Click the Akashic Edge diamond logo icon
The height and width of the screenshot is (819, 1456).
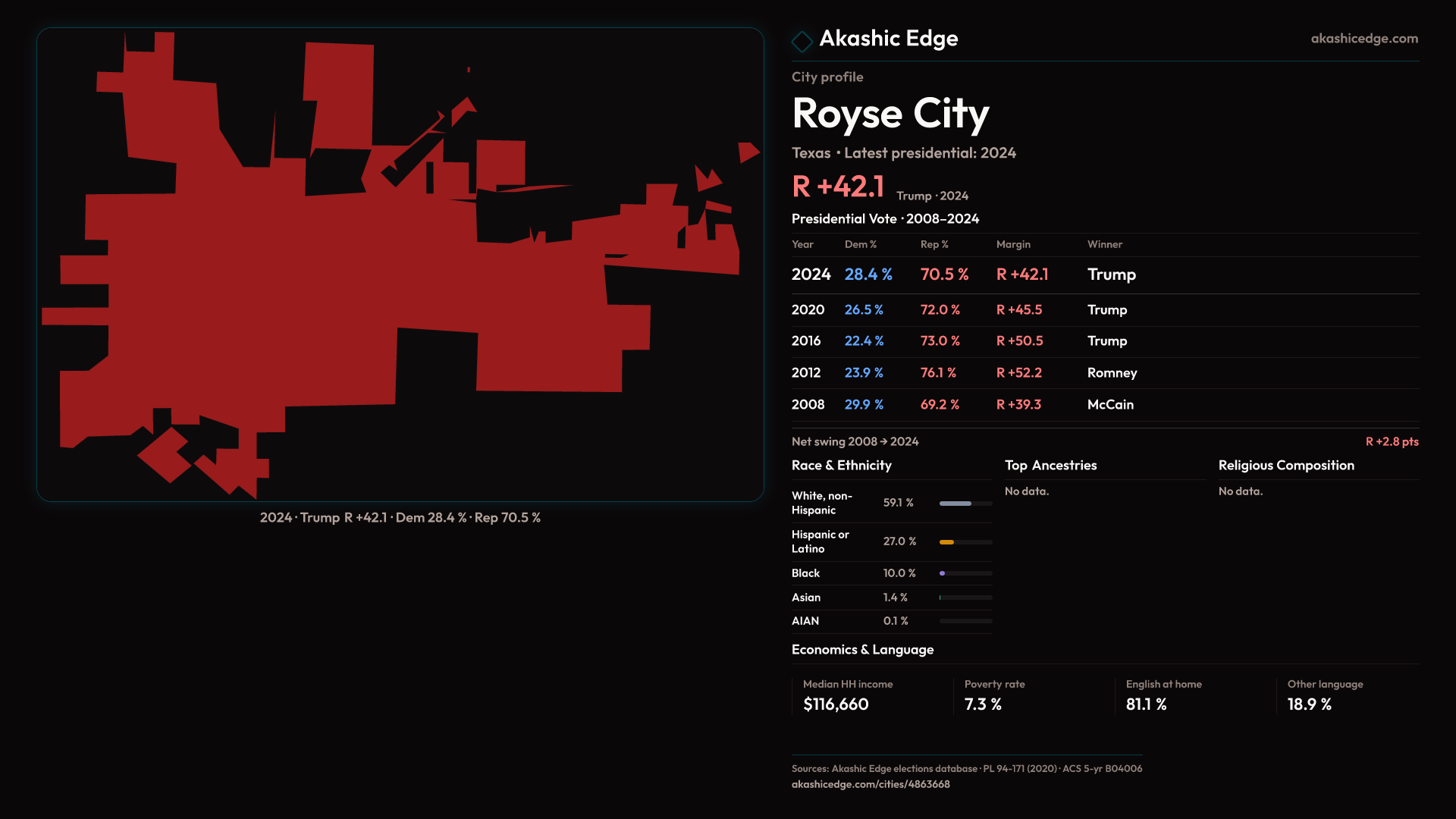coord(802,41)
